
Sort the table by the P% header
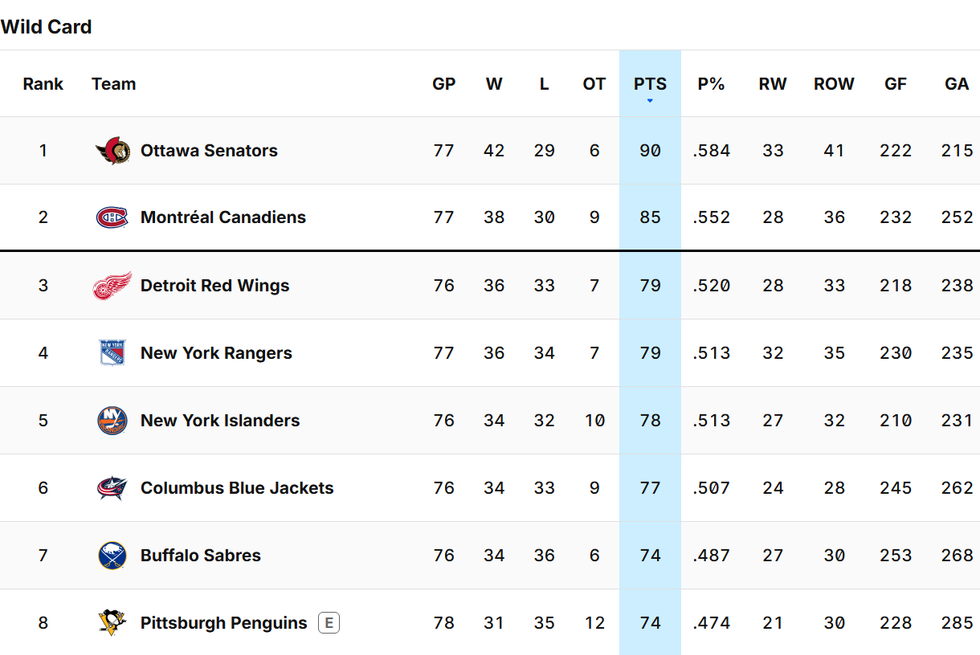point(711,84)
